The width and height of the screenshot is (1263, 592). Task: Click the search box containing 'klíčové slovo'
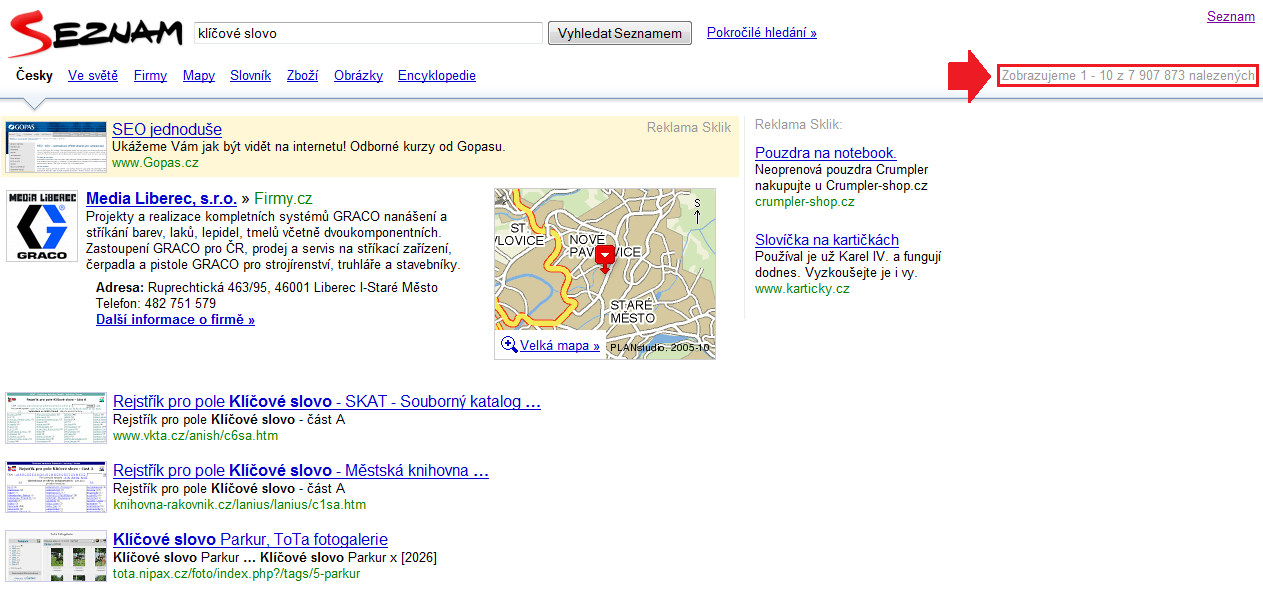[x=368, y=33]
